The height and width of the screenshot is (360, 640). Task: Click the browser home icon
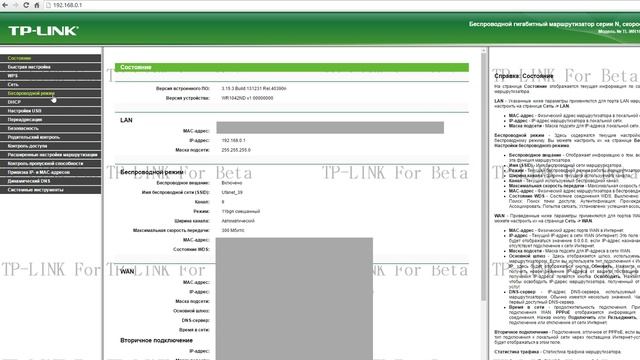(x=37, y=5)
